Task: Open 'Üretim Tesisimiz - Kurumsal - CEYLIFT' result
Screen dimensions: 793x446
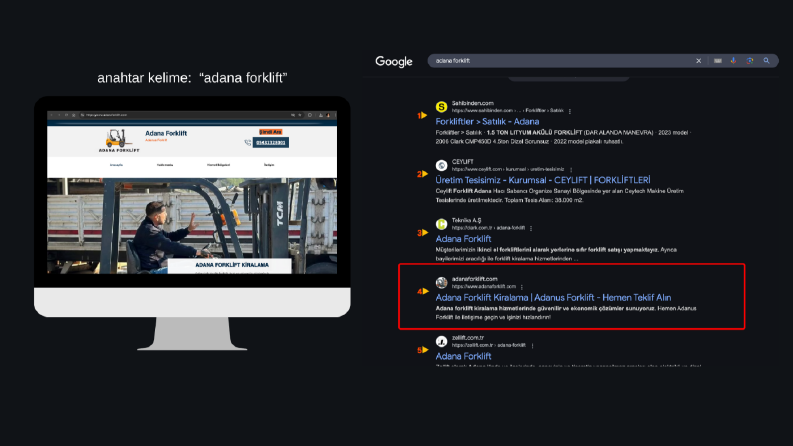Action: click(543, 180)
